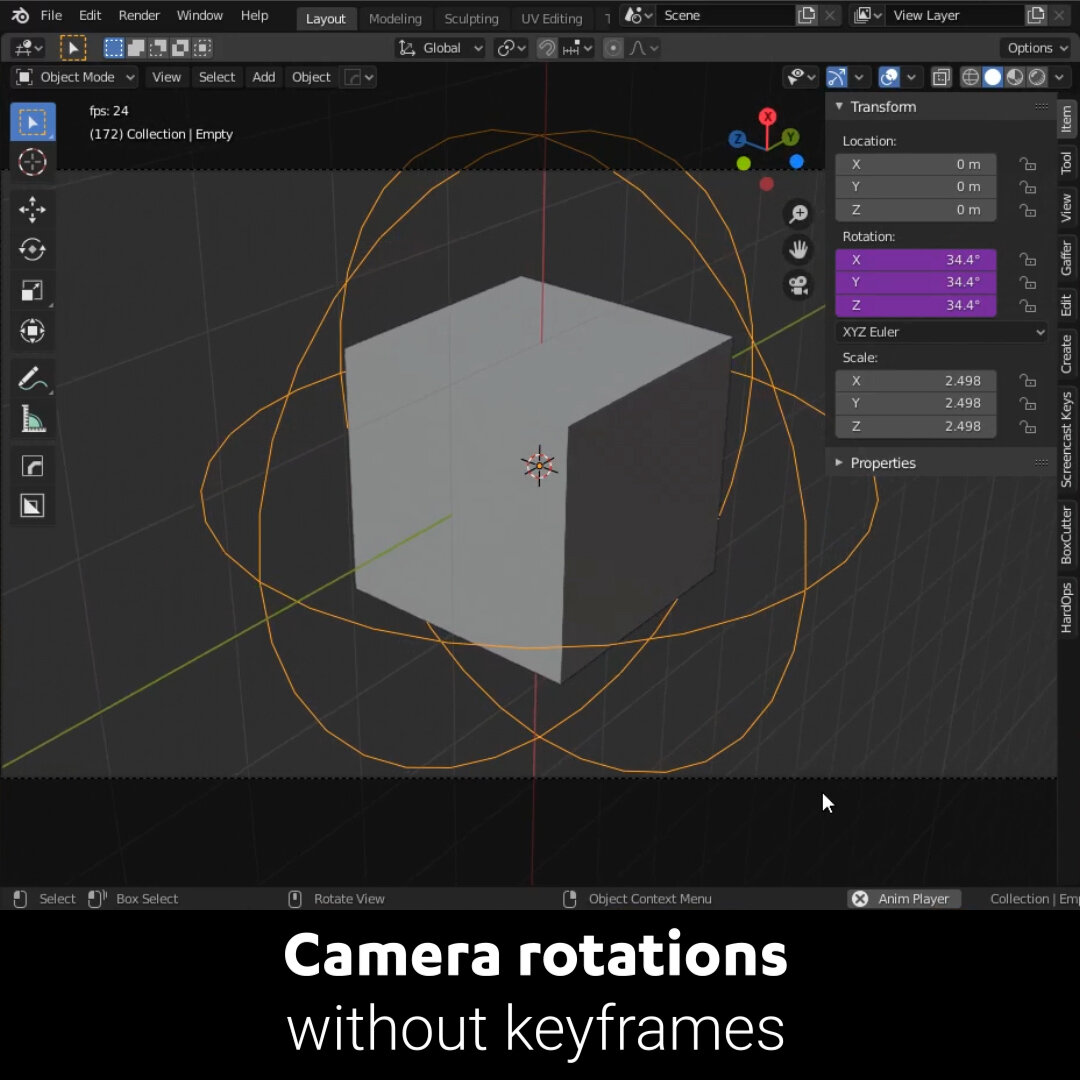The width and height of the screenshot is (1080, 1080).
Task: Click the Blender logo icon
Action: (20, 15)
